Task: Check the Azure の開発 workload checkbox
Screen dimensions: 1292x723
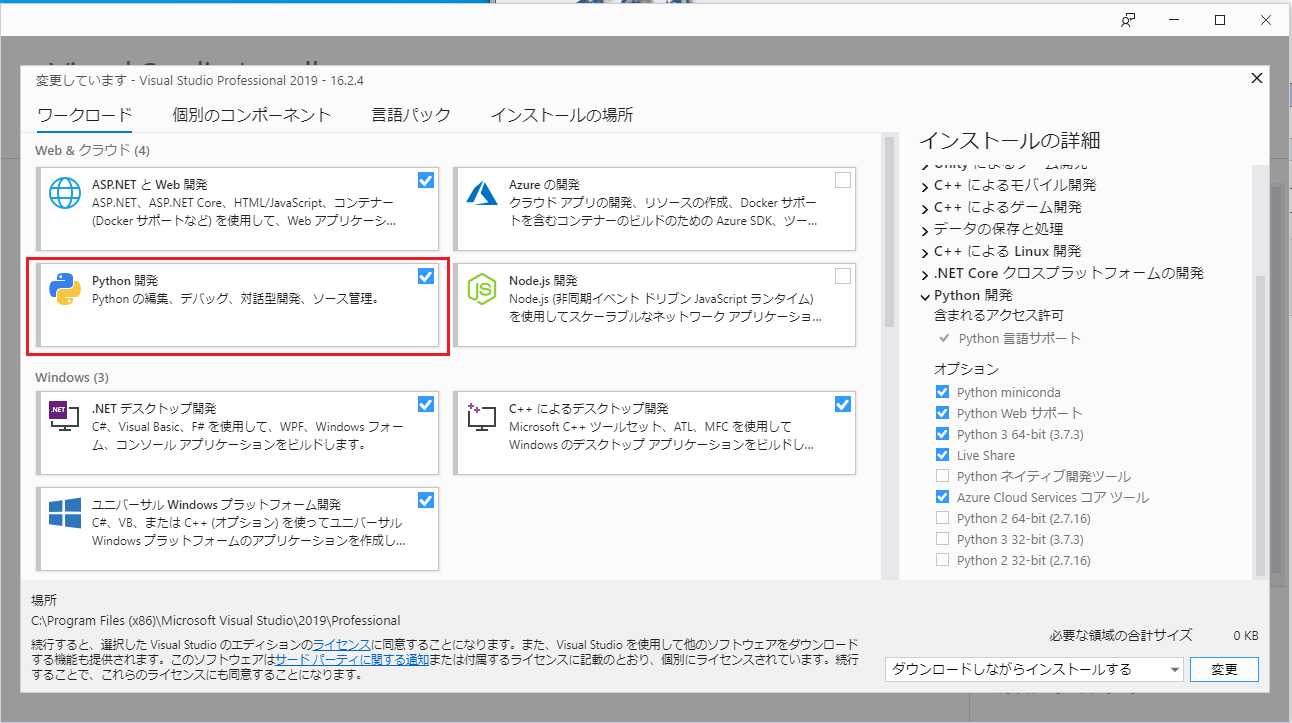Action: [843, 180]
